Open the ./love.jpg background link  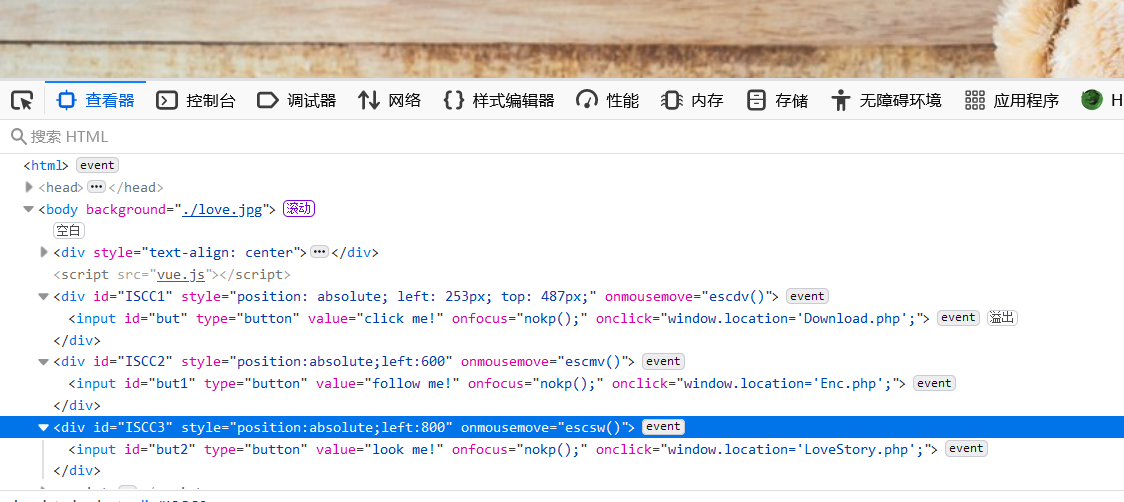[222, 209]
